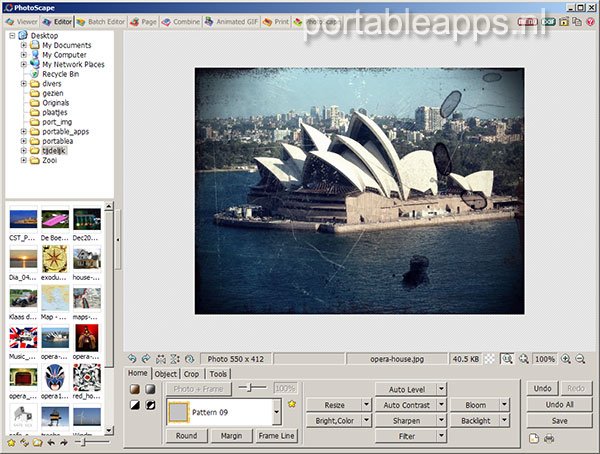Image resolution: width=600 pixels, height=454 pixels.
Task: Expand the My Documents tree node
Action: click(23, 45)
